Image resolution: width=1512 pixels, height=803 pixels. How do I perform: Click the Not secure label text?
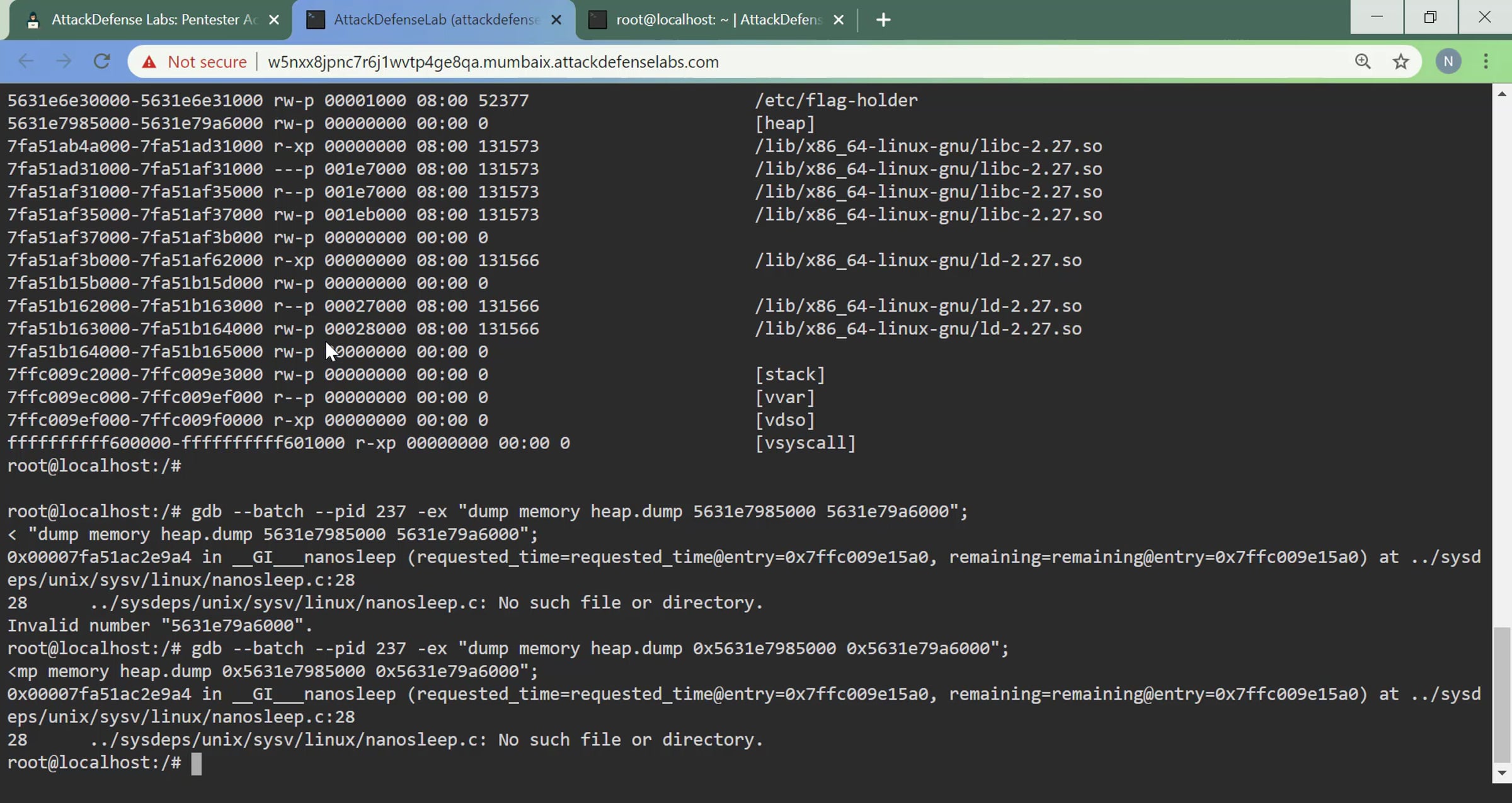[x=207, y=62]
